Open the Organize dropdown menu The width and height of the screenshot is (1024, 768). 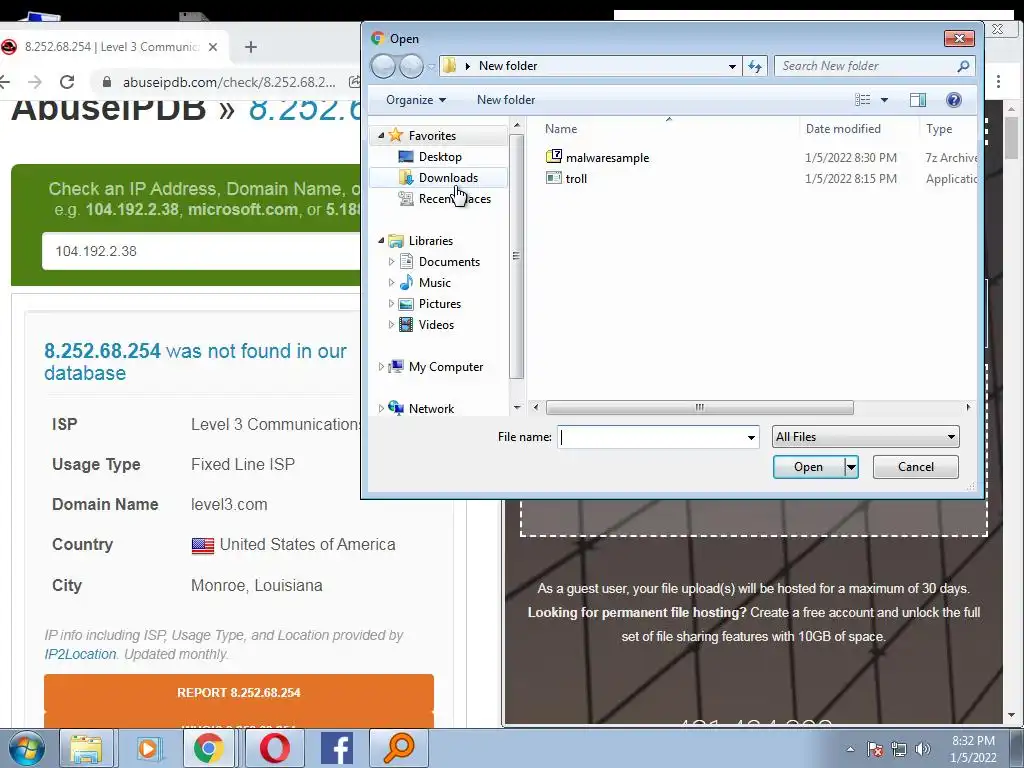tap(416, 100)
